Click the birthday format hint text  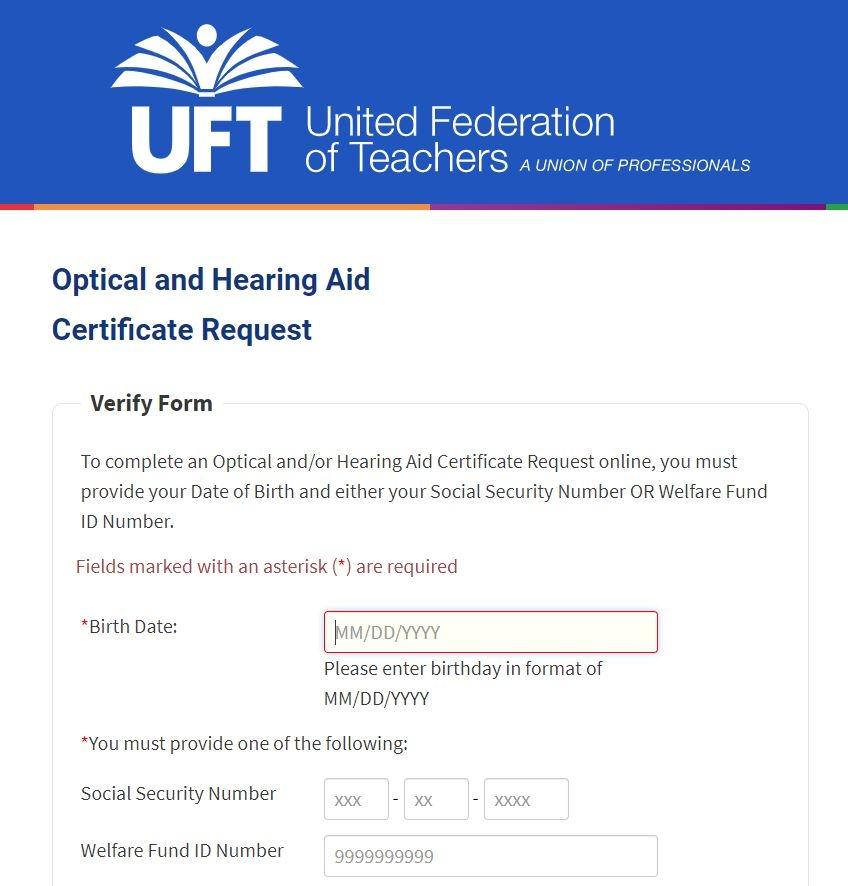click(463, 683)
